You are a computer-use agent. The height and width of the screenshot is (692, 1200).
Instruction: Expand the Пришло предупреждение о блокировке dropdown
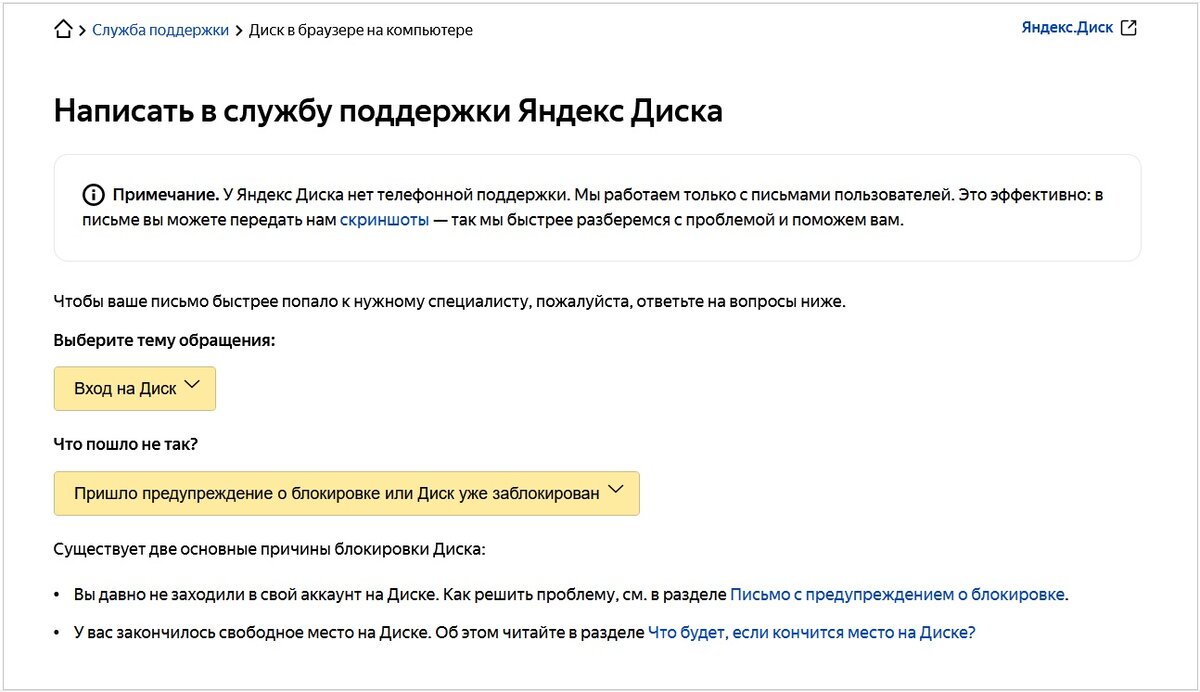336,493
